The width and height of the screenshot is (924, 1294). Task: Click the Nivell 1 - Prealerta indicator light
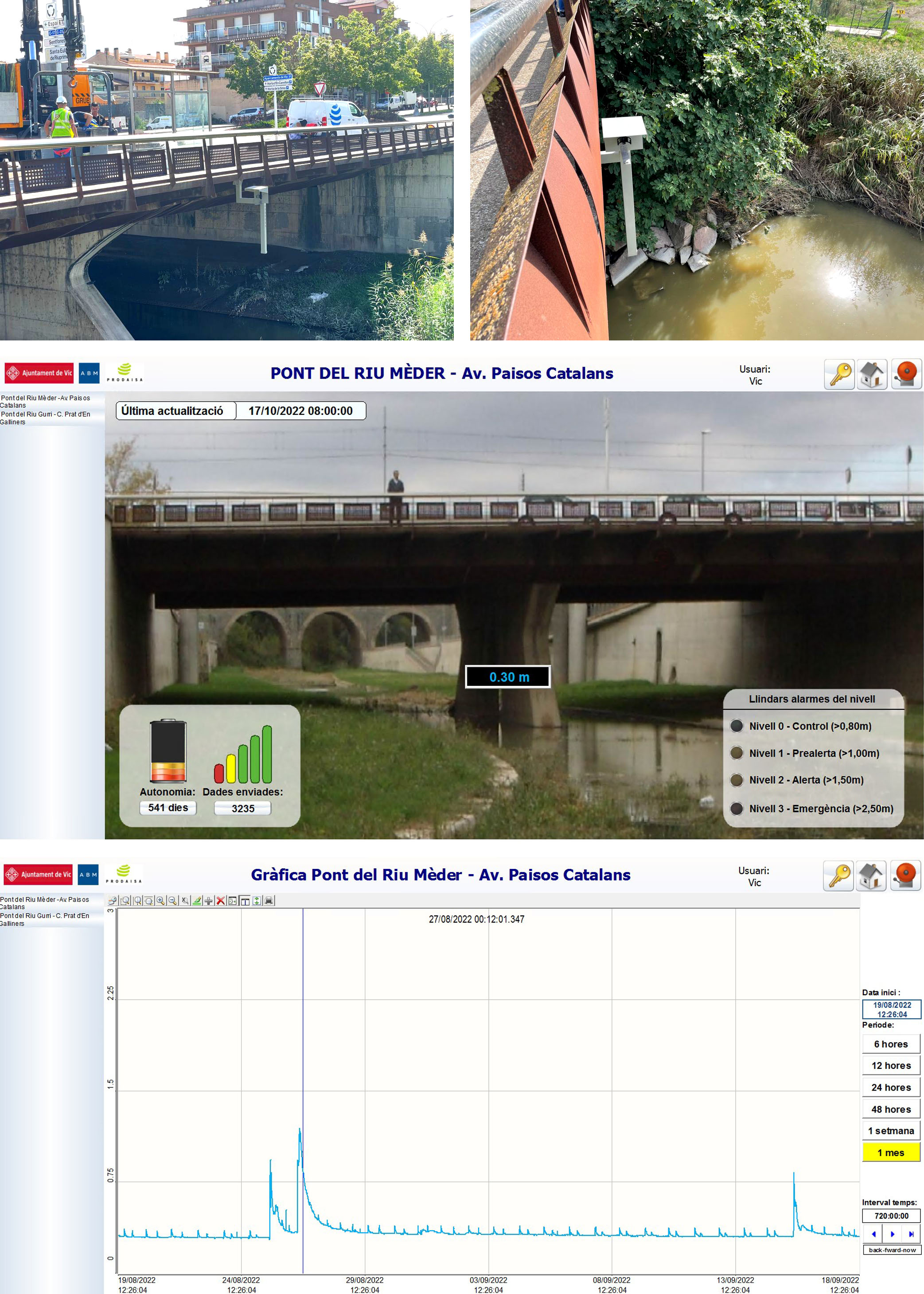737,753
